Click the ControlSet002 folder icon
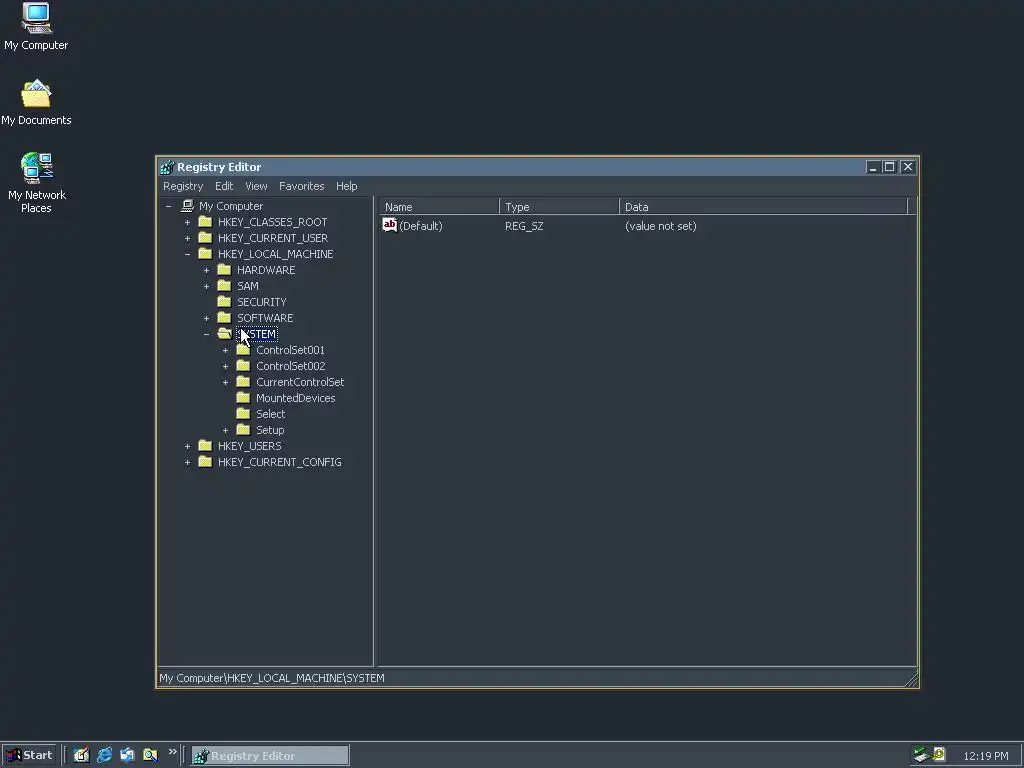 [243, 366]
